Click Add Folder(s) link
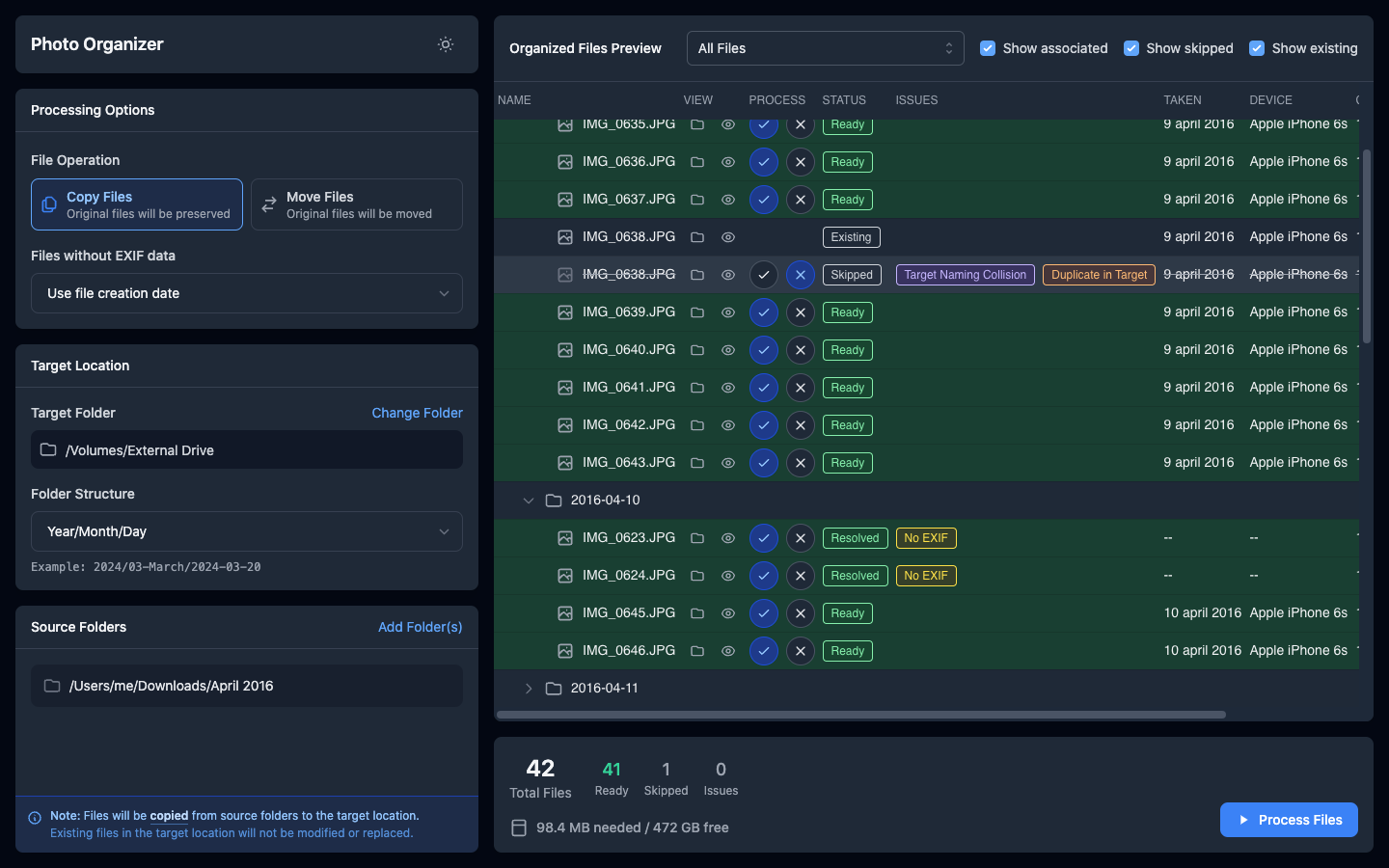The image size is (1389, 868). click(x=421, y=627)
